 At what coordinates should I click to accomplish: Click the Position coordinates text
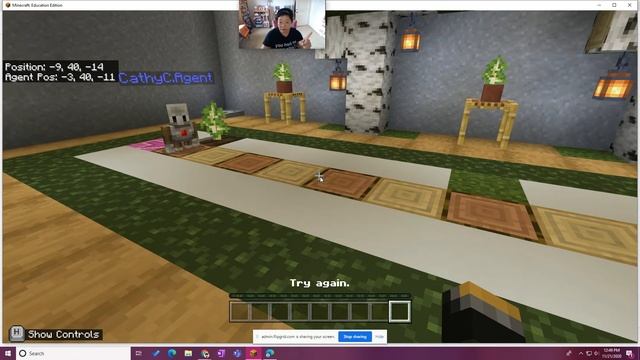54,67
